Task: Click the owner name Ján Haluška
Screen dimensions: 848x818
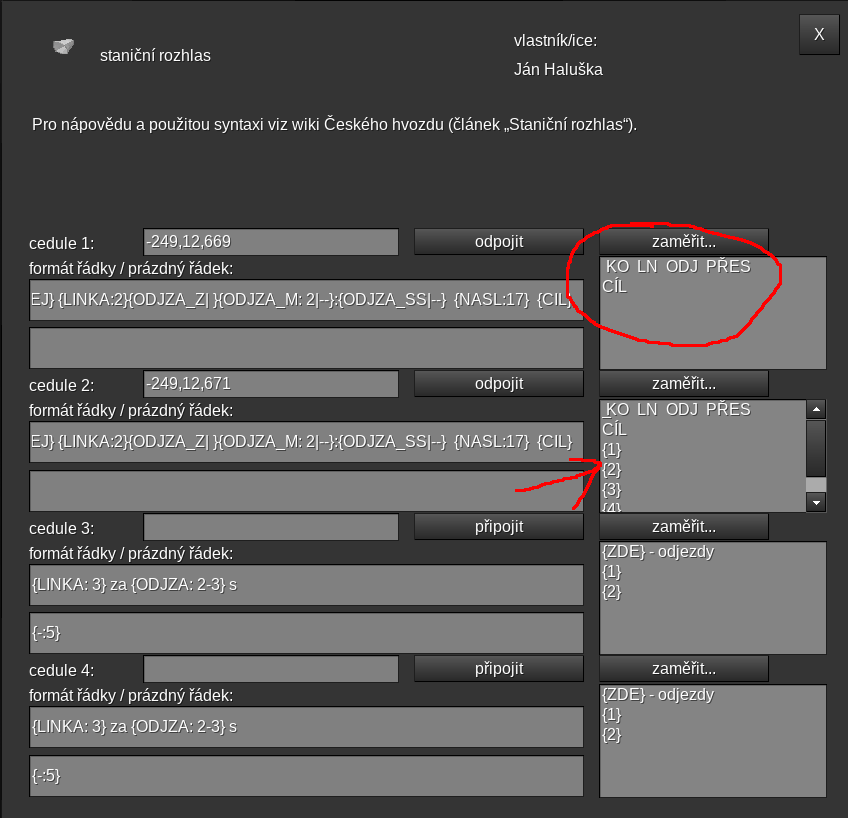Action: [558, 70]
